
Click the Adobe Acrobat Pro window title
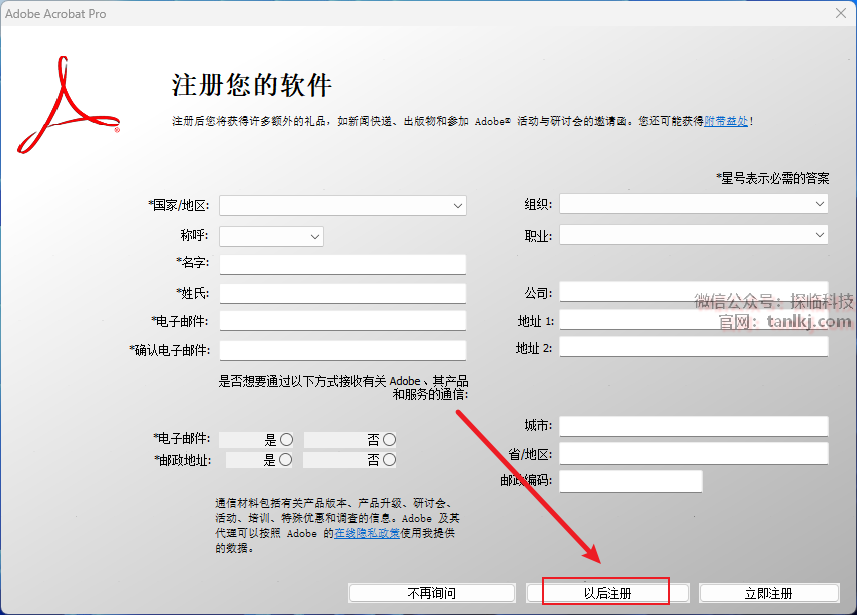(56, 14)
